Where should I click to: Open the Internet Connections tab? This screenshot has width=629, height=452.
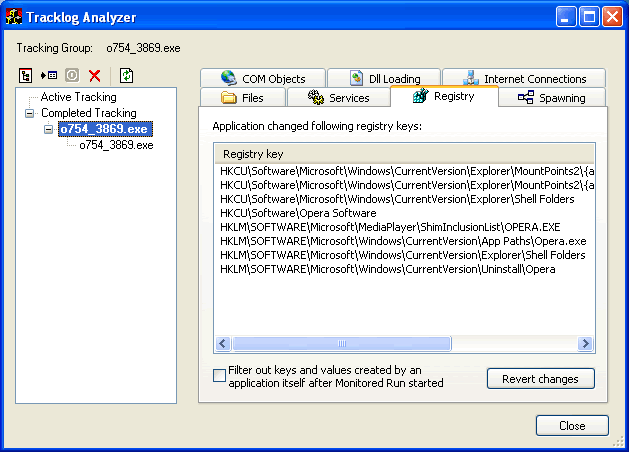pos(524,78)
